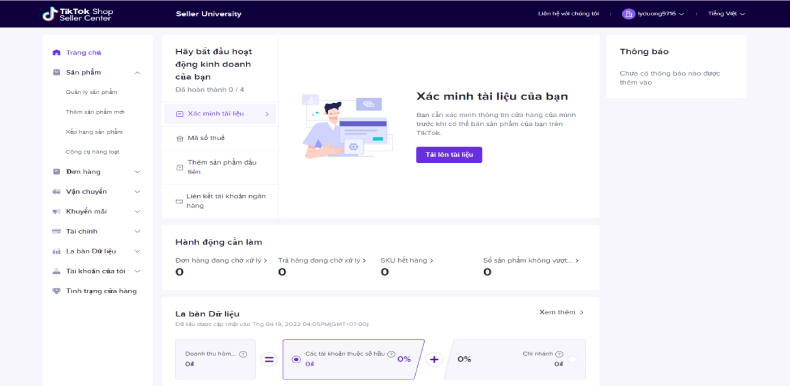Click info icon next to Chi nhánh
The width and height of the screenshot is (790, 386).
pos(559,354)
